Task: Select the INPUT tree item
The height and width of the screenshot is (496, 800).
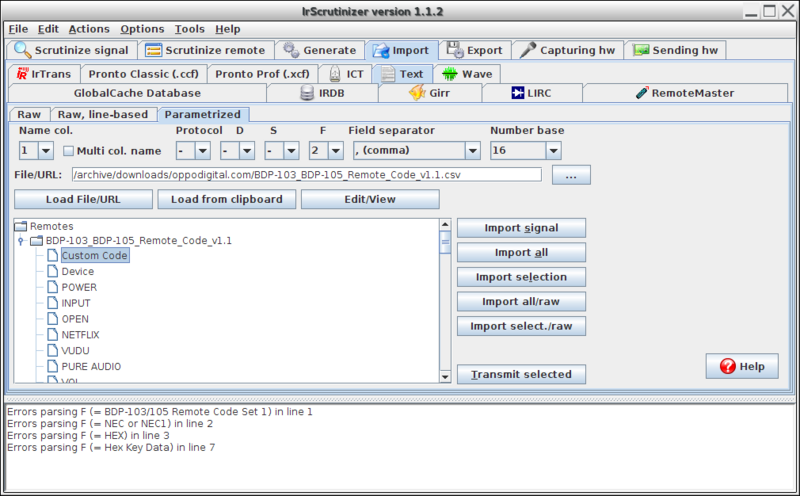Action: pos(76,303)
